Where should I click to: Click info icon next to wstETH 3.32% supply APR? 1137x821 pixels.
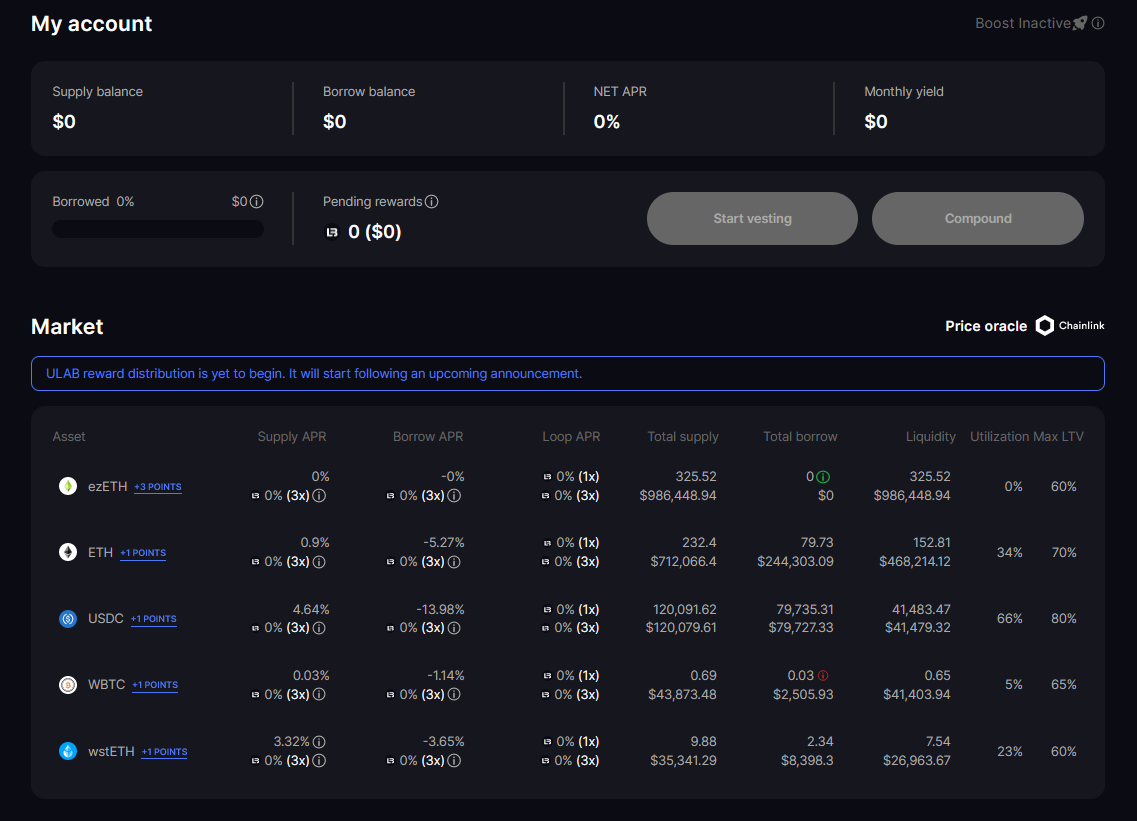click(319, 742)
